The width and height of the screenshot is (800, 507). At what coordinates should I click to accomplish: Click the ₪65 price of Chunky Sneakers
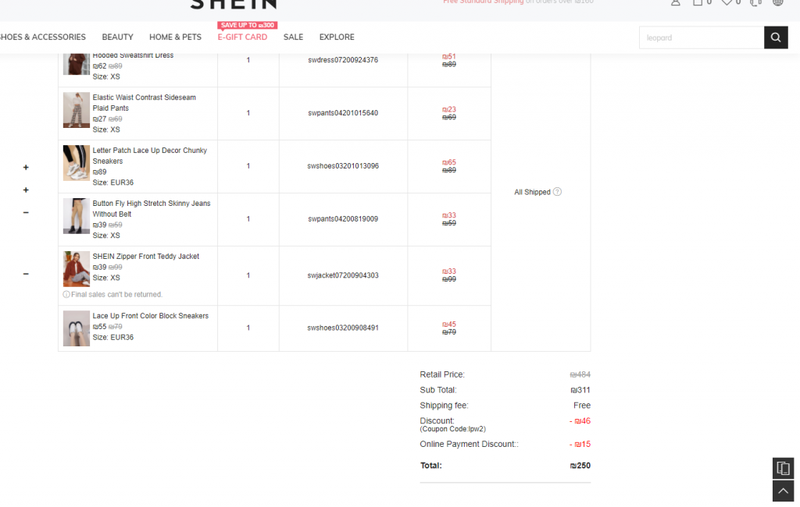[449, 162]
